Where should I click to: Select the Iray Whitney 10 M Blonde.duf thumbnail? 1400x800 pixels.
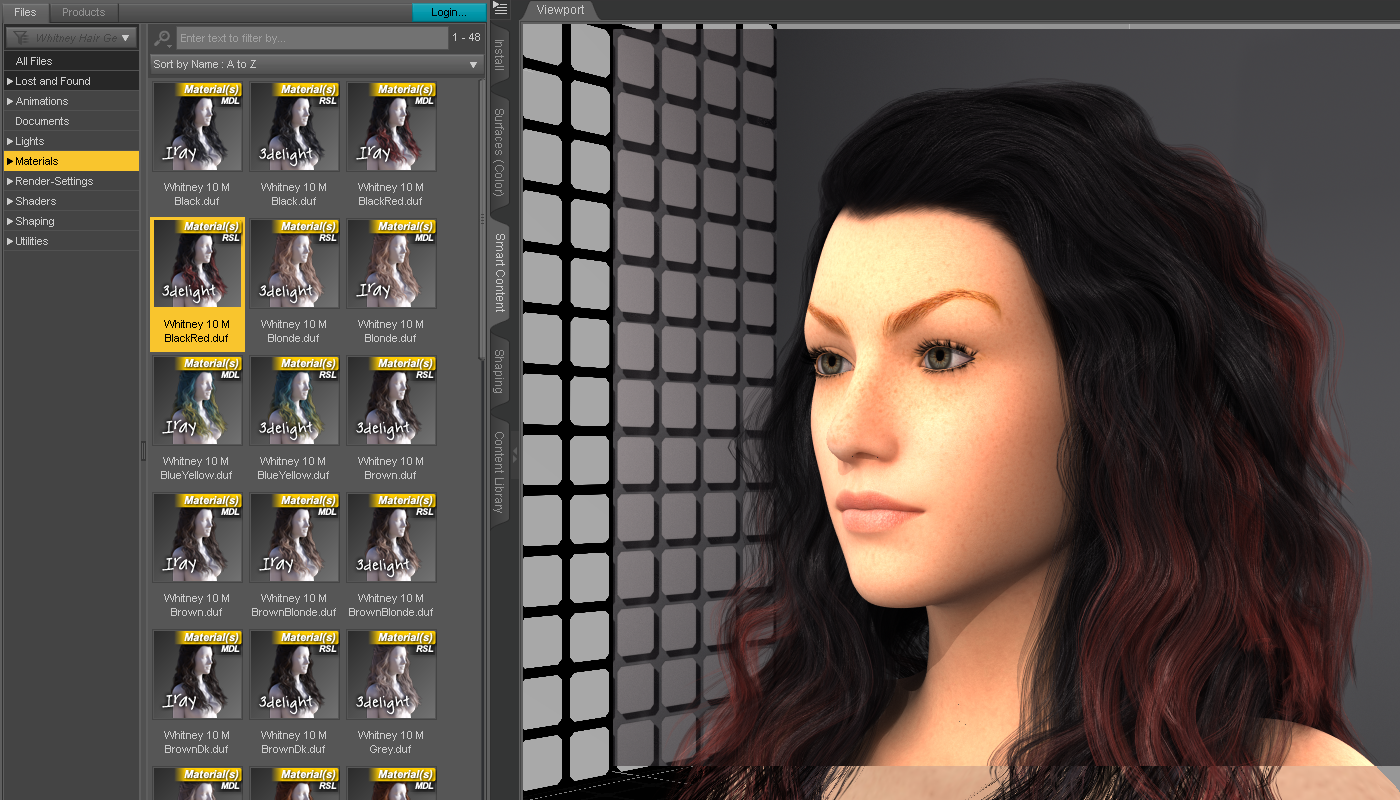(x=391, y=264)
